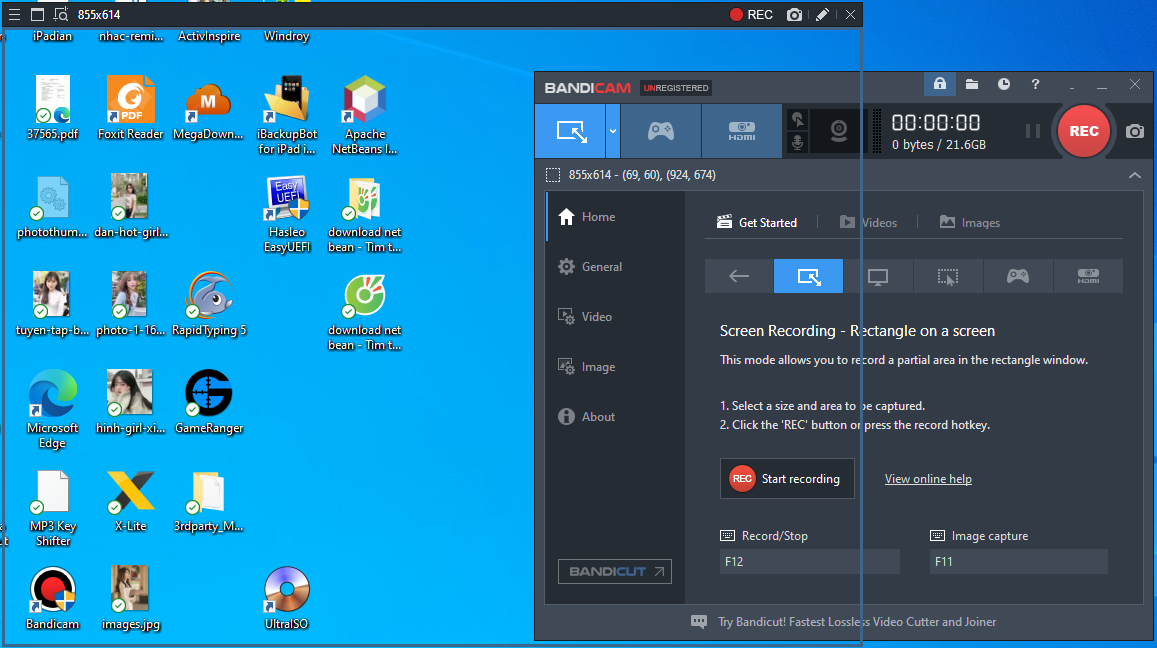Click the drawing pencil on the capture bar
Viewport: 1157px width, 648px height.
click(822, 15)
